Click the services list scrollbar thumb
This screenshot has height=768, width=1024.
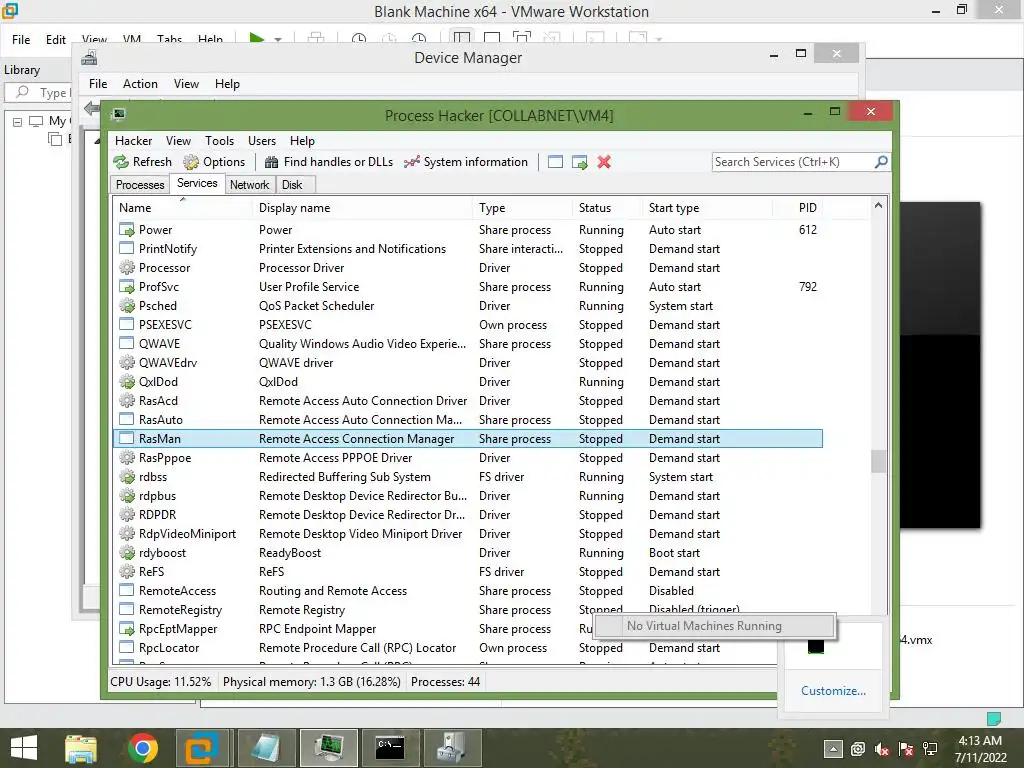click(x=878, y=461)
